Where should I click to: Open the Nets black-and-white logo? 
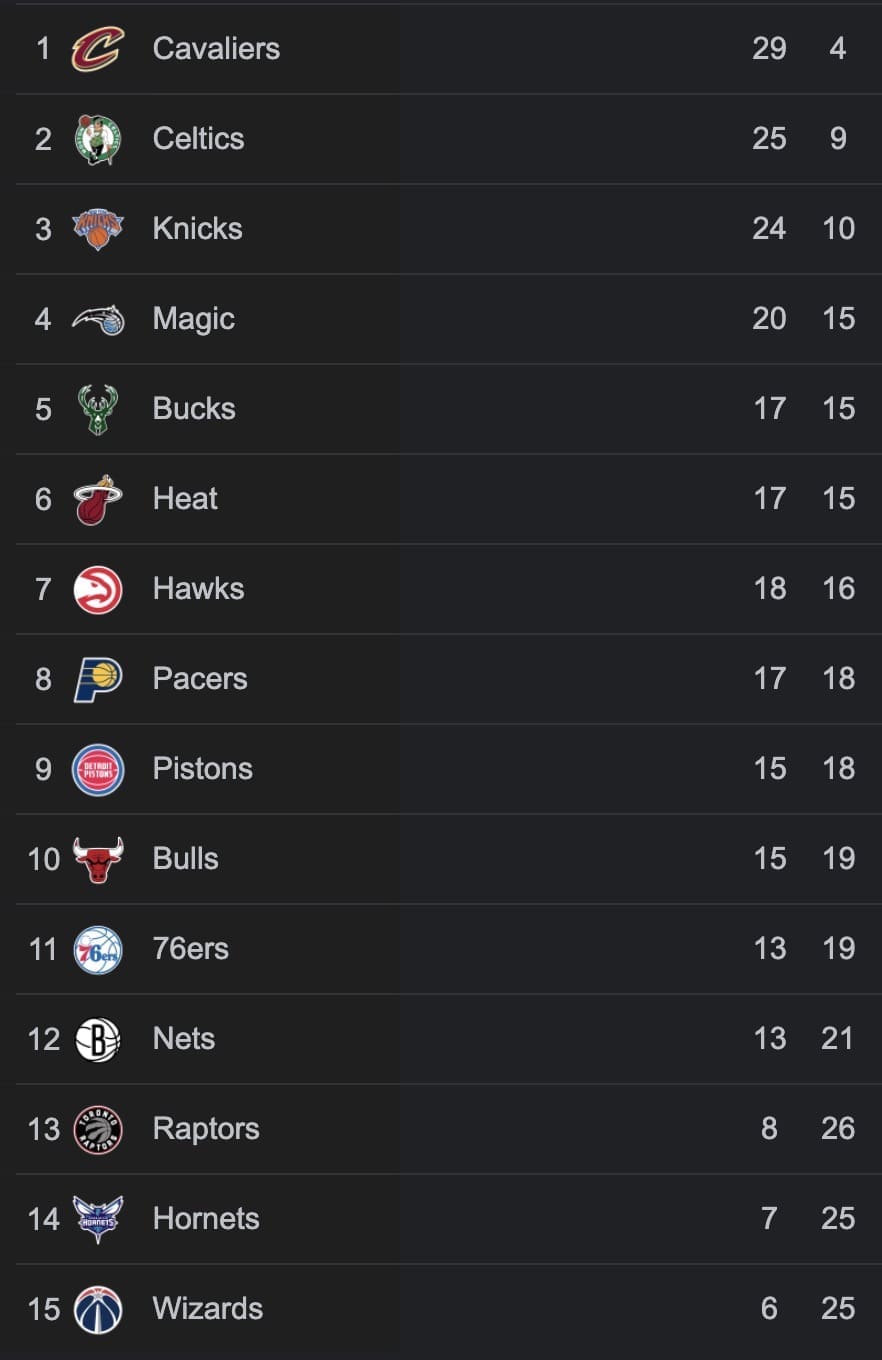pyautogui.click(x=98, y=1039)
